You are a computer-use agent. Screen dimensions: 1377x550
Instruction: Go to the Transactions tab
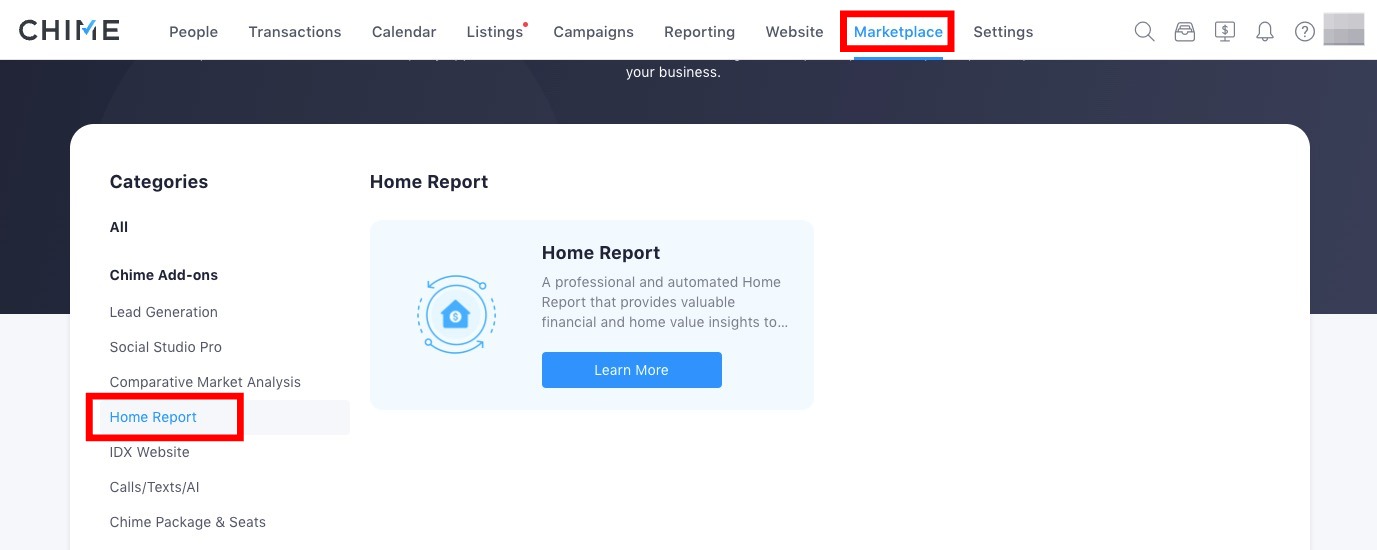tap(295, 32)
